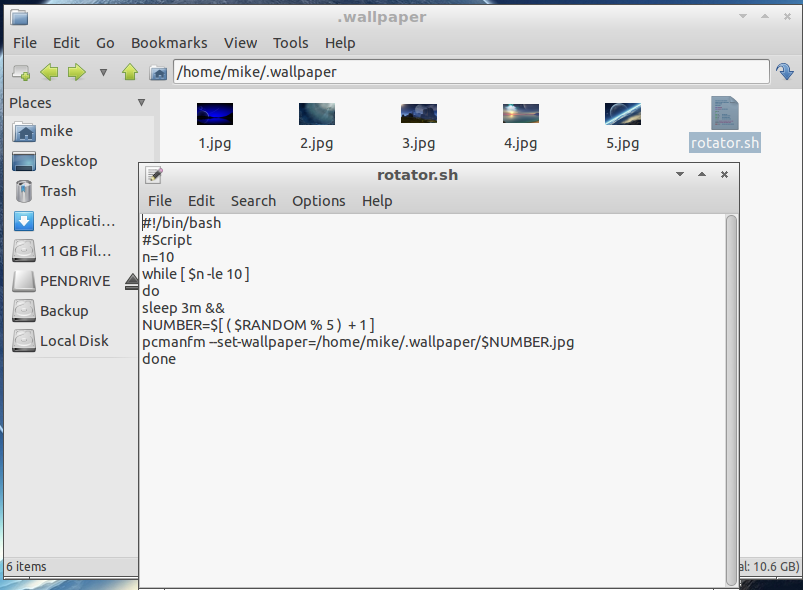Click the "6 items" status bar text
Viewport: 803px width, 590px height.
coord(26,566)
